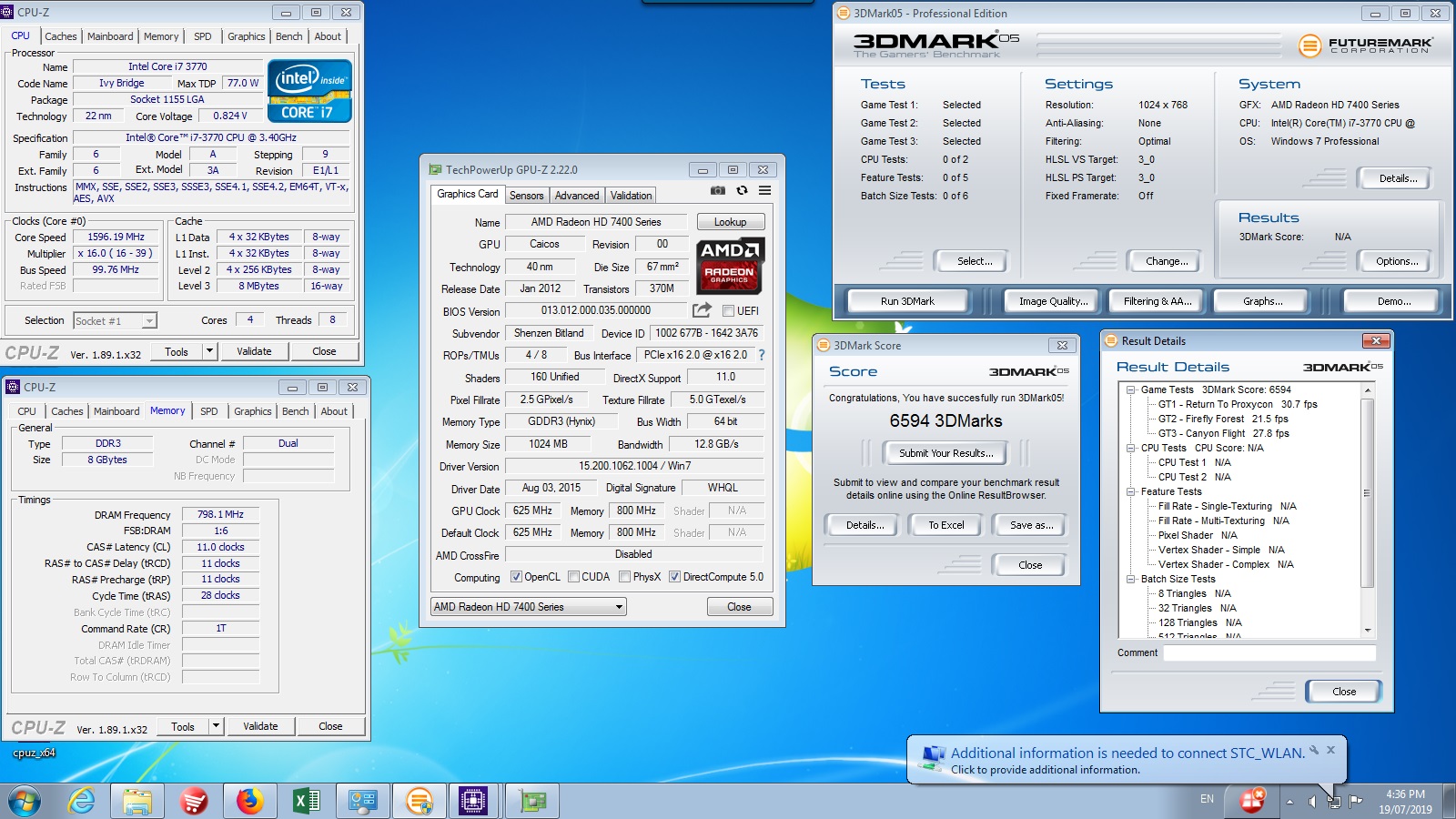Screen dimensions: 1456x819
Task: Toggle the DirectCompute 5.0 checkbox
Action: [x=674, y=577]
